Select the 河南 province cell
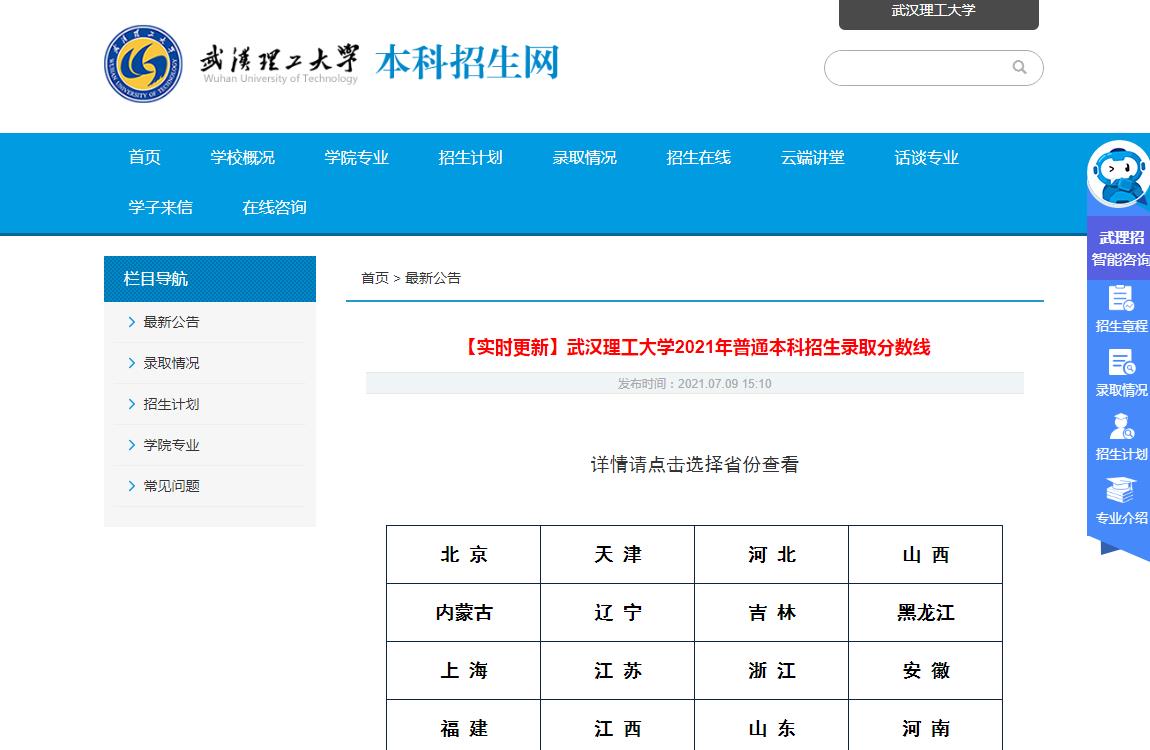 click(x=926, y=726)
